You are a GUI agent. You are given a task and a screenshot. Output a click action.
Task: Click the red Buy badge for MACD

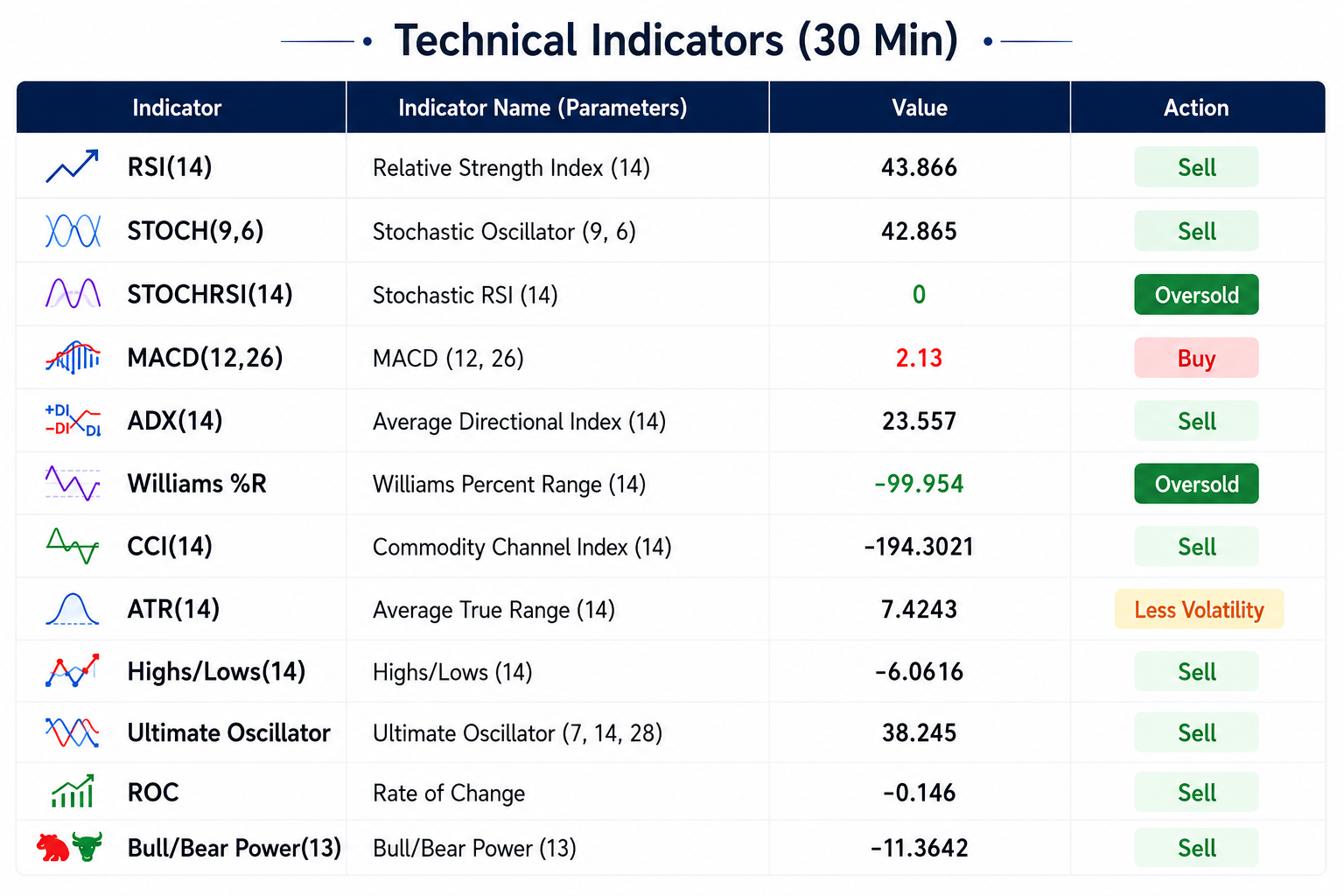1196,358
